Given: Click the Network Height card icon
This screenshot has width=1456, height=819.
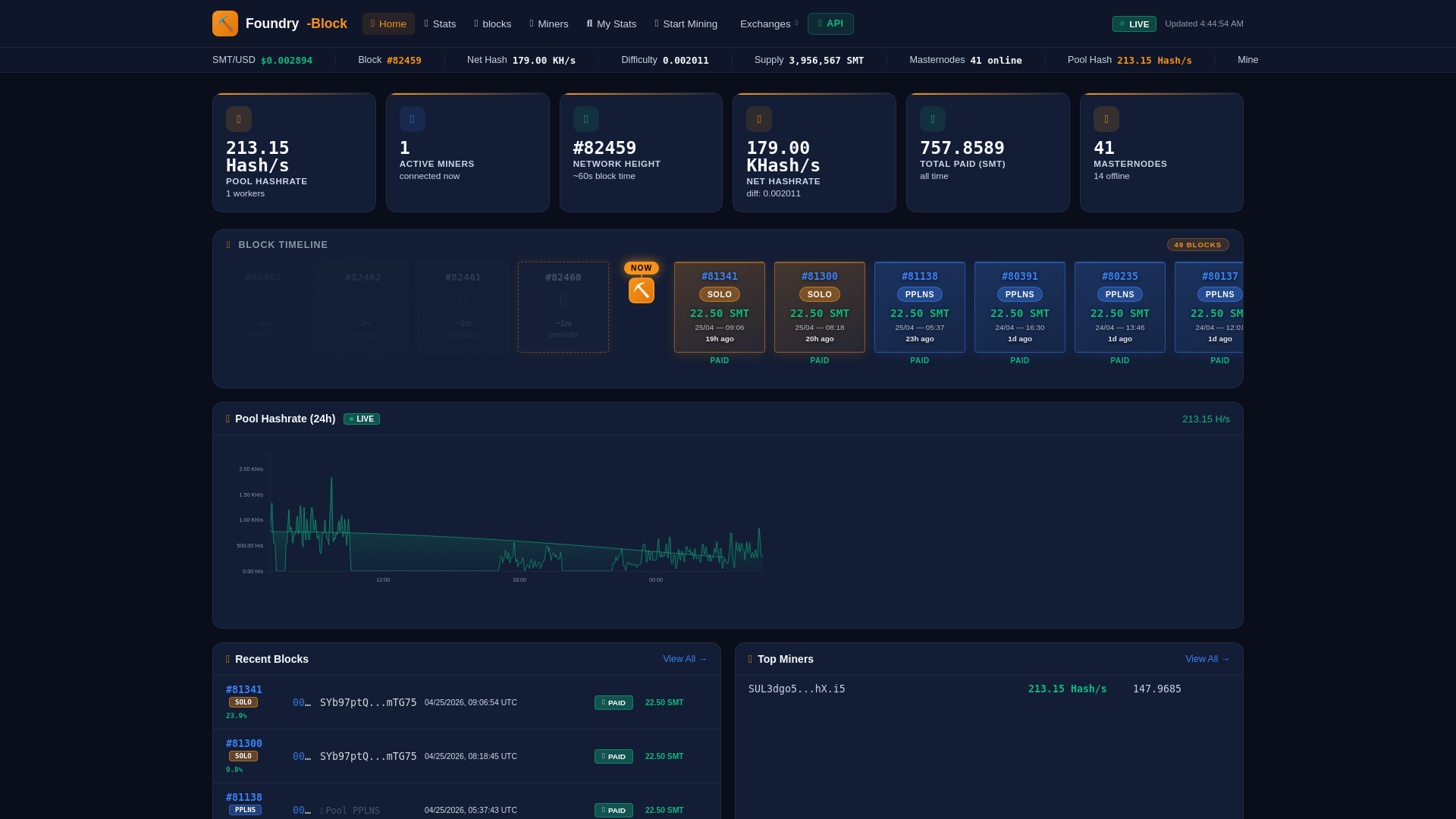Looking at the screenshot, I should coord(586,119).
